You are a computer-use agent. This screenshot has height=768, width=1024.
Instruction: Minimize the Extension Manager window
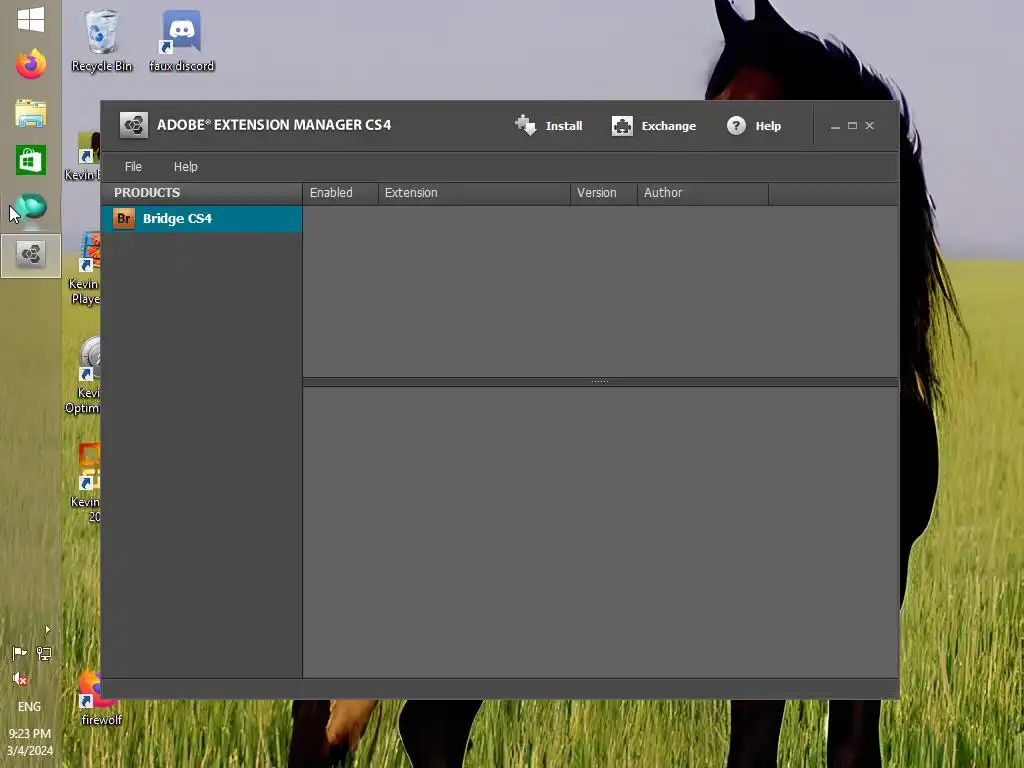click(835, 126)
